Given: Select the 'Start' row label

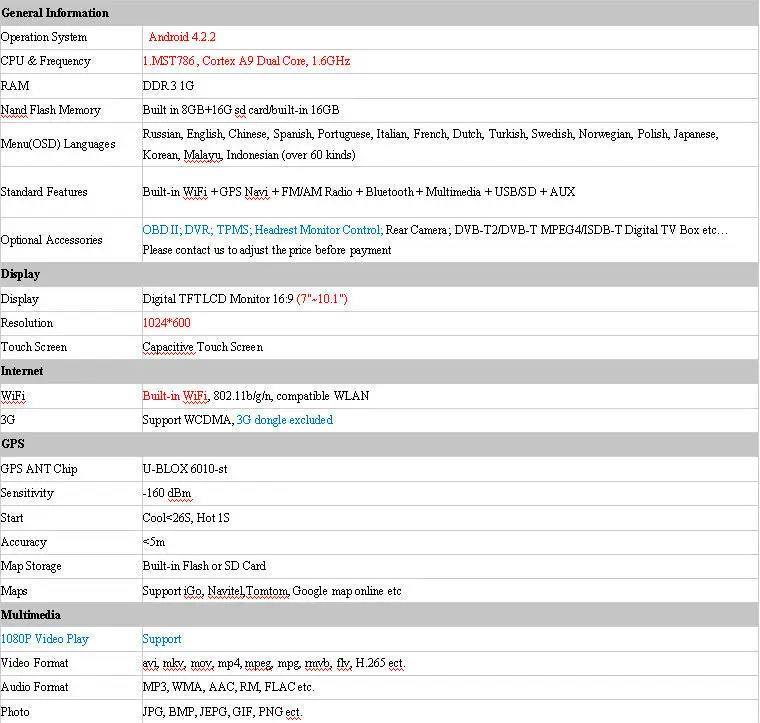Looking at the screenshot, I should (x=12, y=518).
